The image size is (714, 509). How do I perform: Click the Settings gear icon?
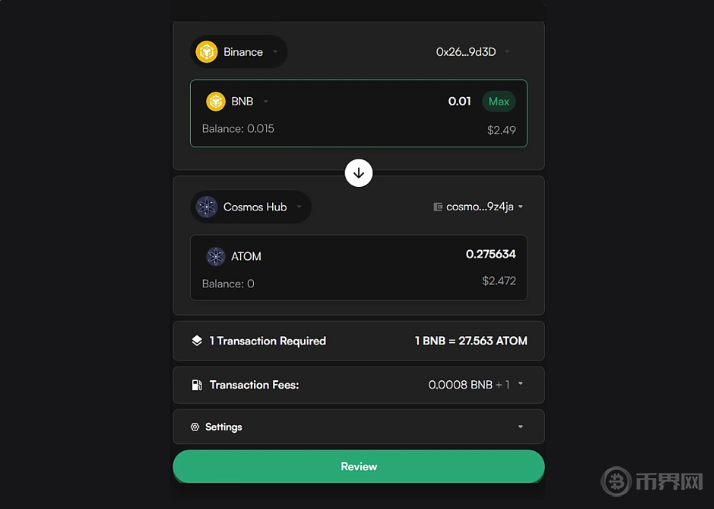195,427
